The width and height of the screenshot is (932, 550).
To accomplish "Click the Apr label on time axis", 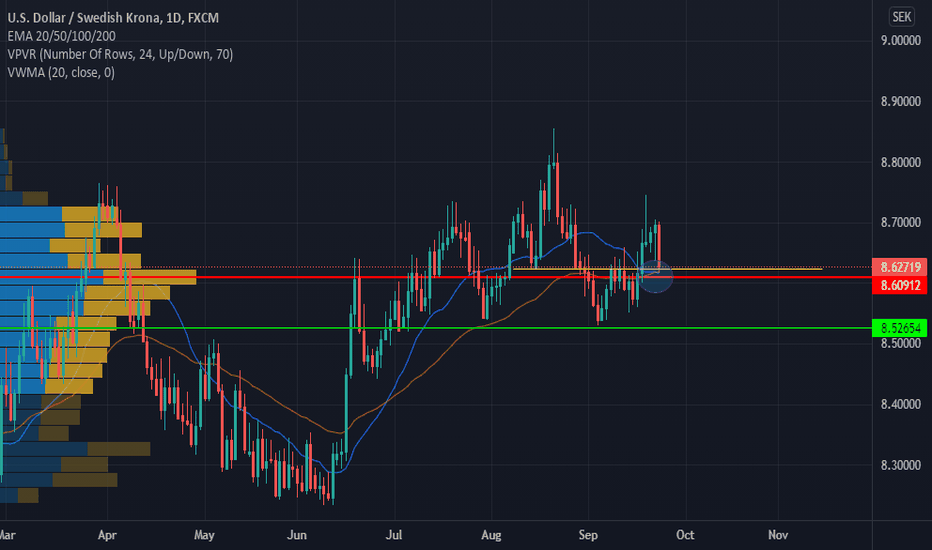I will (107, 535).
